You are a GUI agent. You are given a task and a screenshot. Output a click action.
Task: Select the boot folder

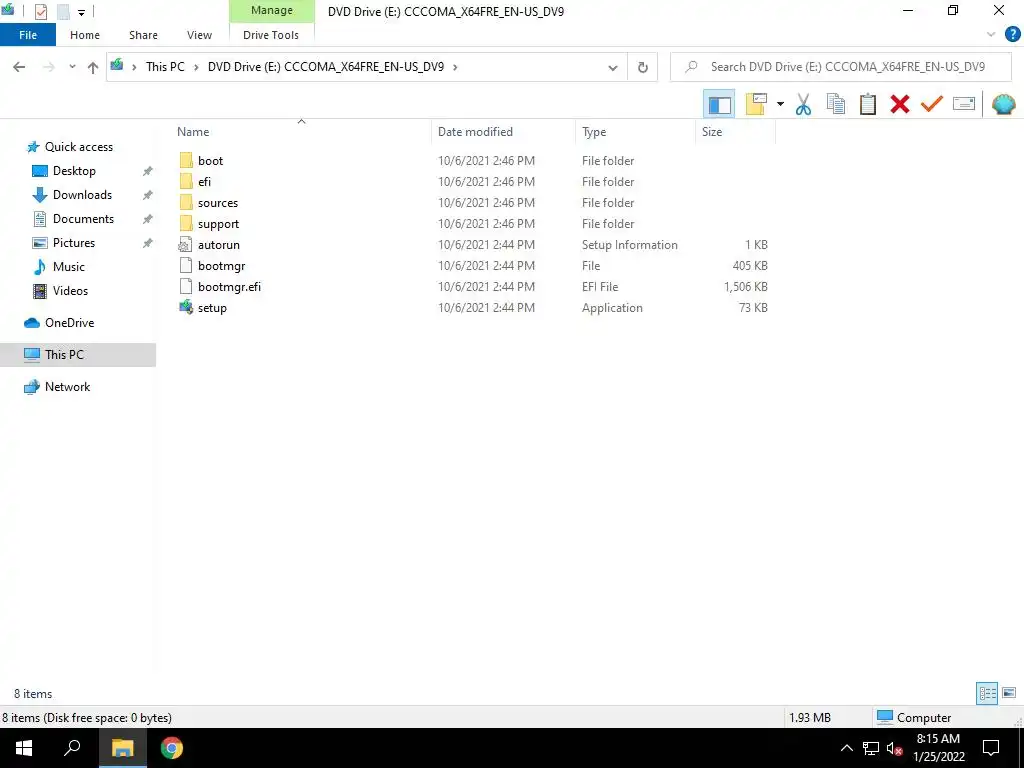(210, 161)
